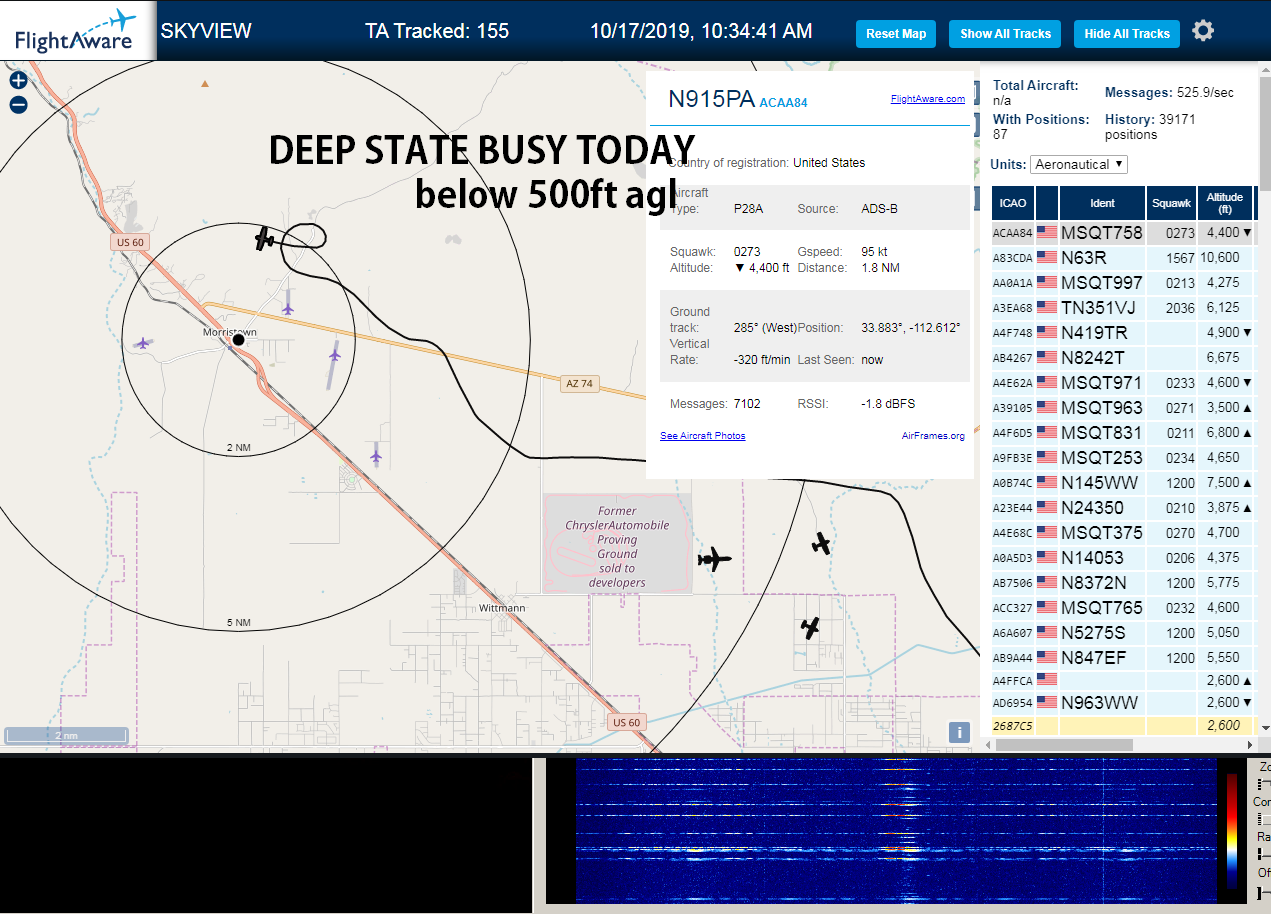
Task: Click Show All Tracks button
Action: click(1005, 33)
